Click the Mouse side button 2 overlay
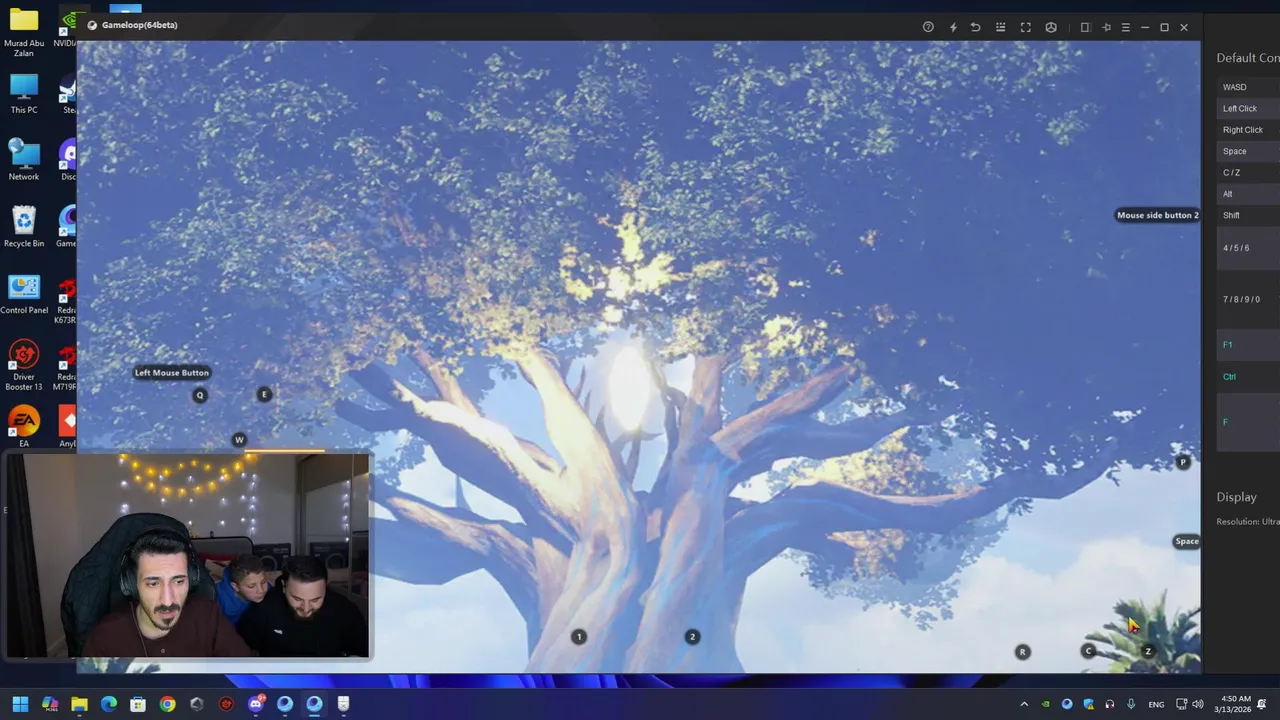1280x720 pixels. (1157, 215)
